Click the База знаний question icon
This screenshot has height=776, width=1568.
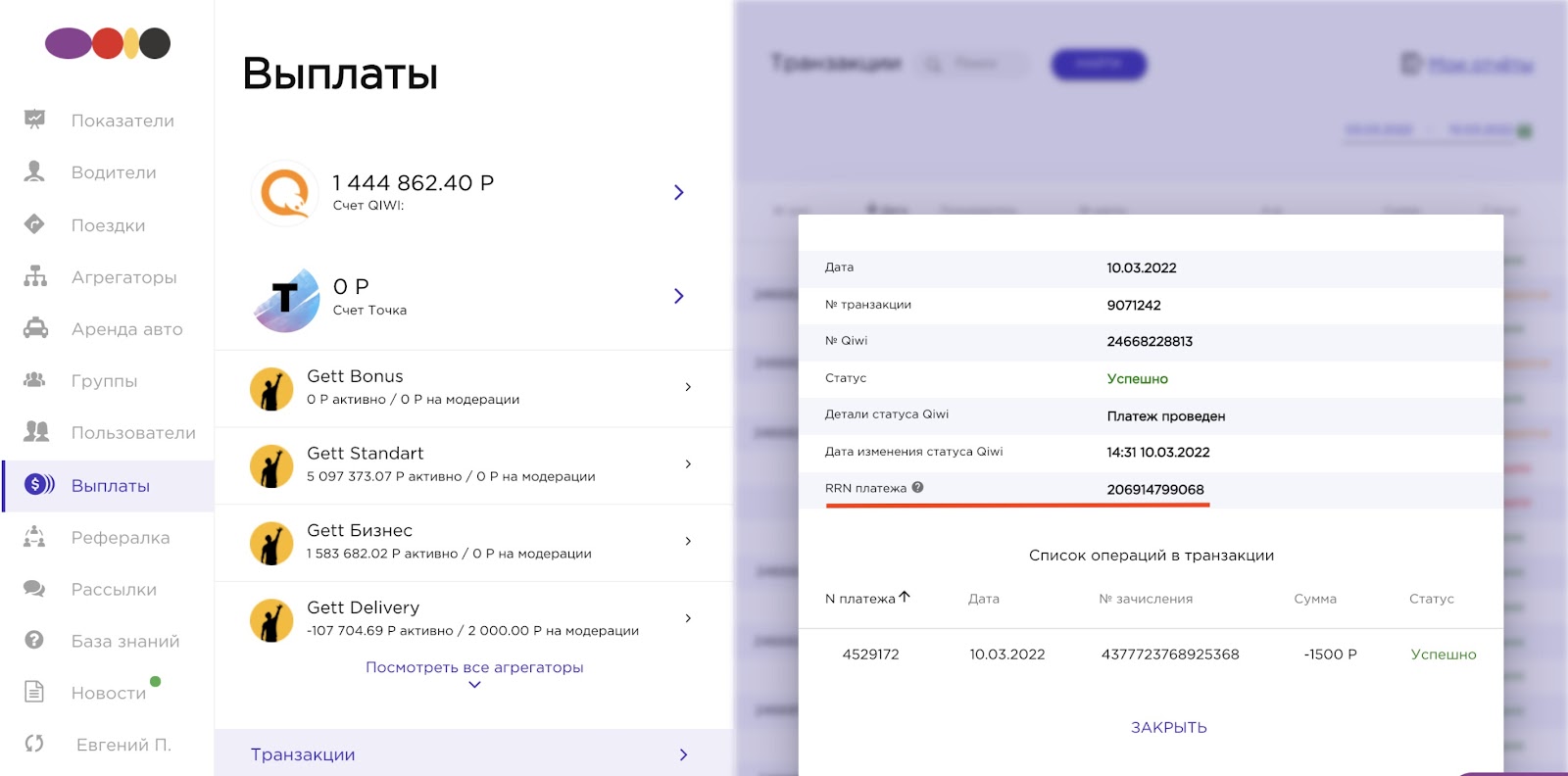tap(34, 640)
